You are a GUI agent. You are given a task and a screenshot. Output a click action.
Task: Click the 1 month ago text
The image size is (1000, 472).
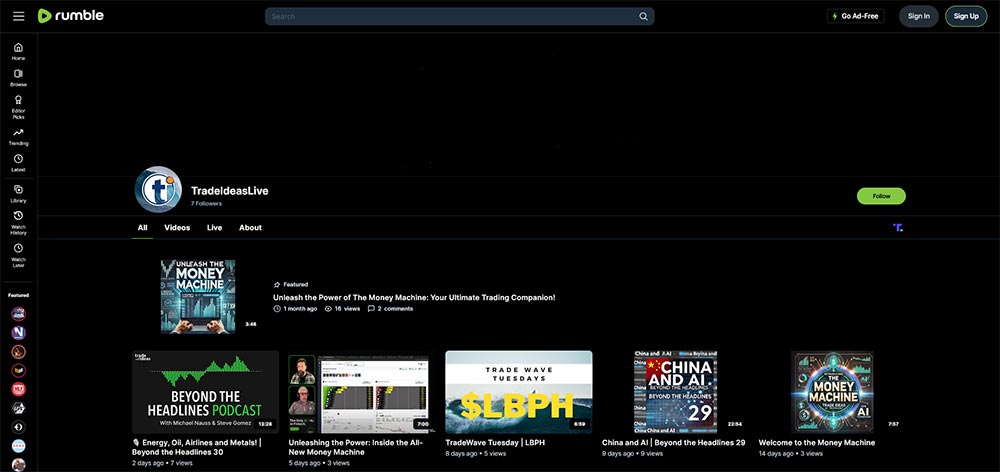pyautogui.click(x=299, y=309)
